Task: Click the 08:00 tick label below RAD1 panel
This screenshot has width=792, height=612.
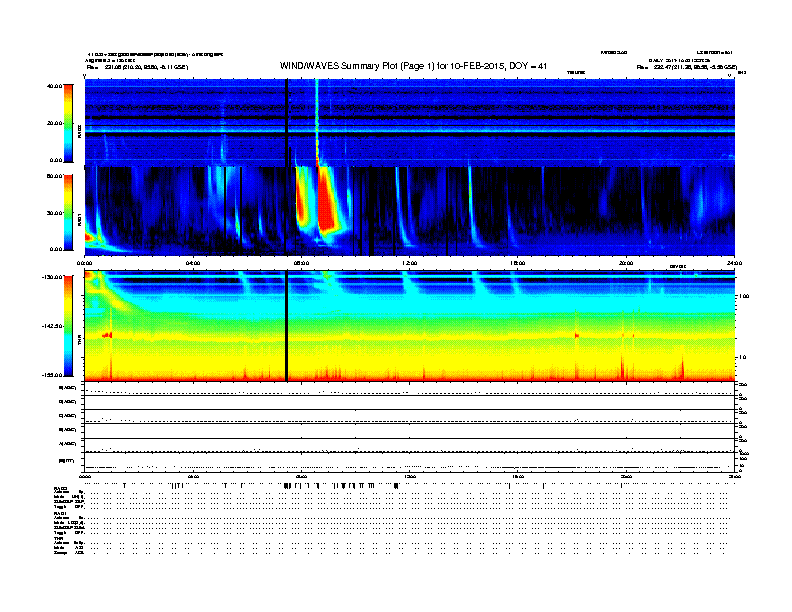Action: [301, 263]
